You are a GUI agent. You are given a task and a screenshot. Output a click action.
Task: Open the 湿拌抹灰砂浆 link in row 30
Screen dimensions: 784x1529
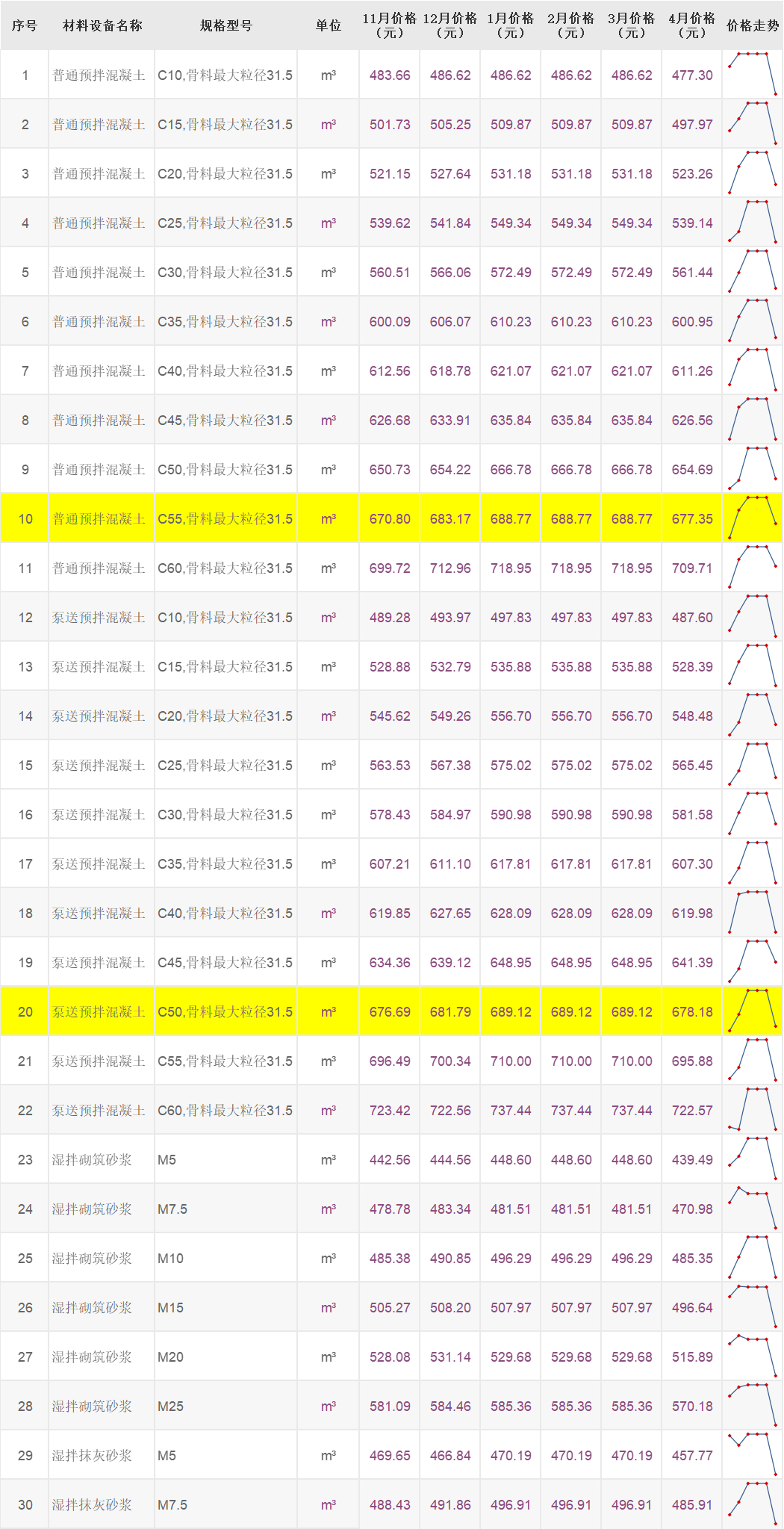92,1505
